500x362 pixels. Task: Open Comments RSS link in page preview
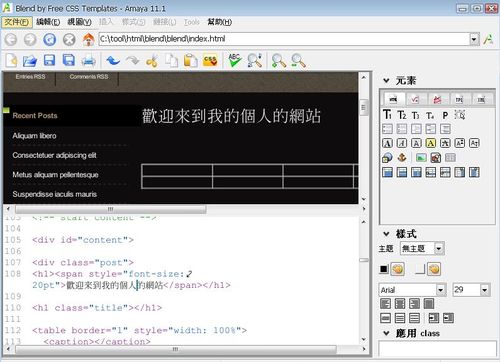point(89,77)
